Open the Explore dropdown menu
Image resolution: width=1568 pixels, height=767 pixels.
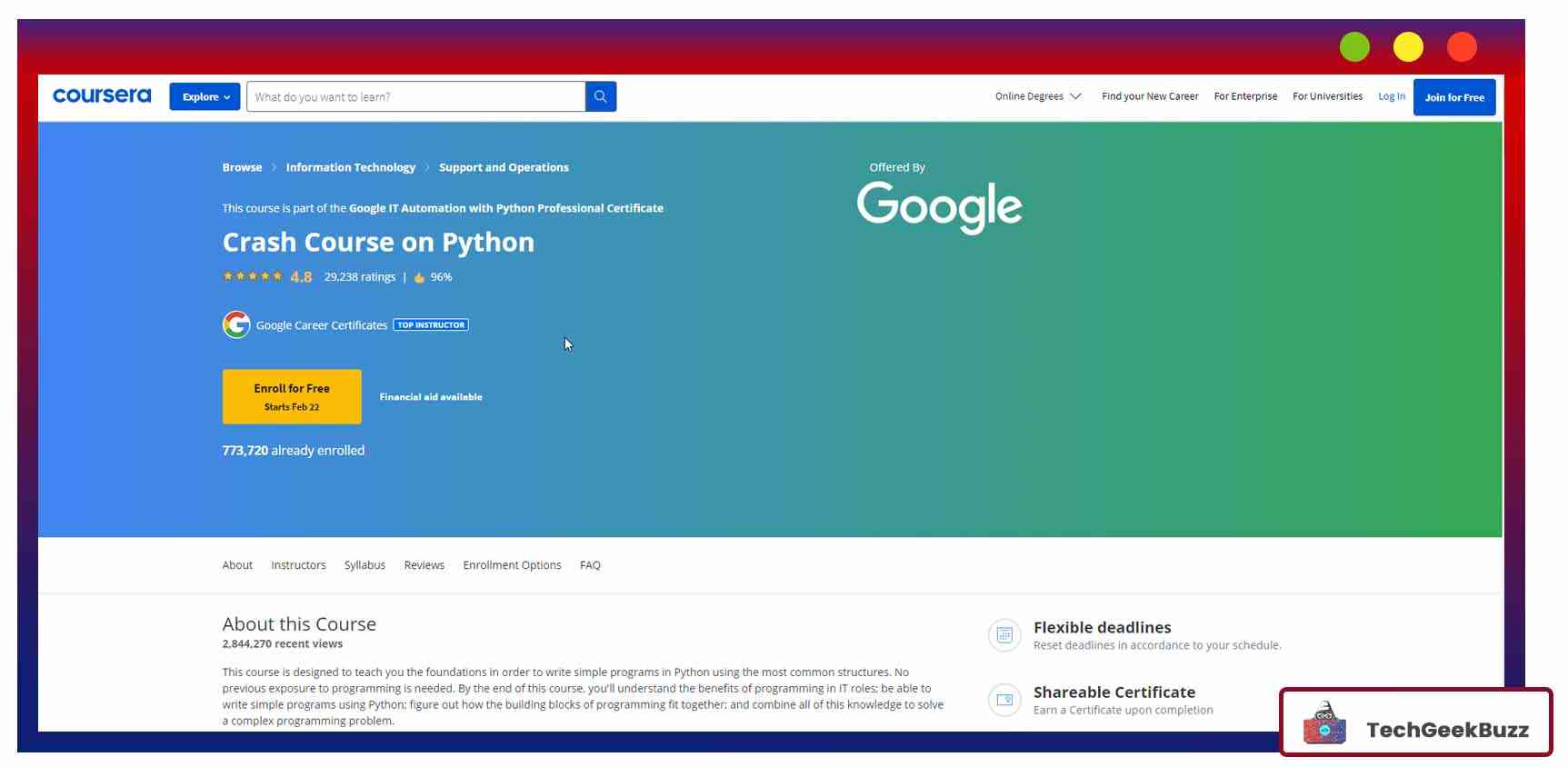point(205,96)
